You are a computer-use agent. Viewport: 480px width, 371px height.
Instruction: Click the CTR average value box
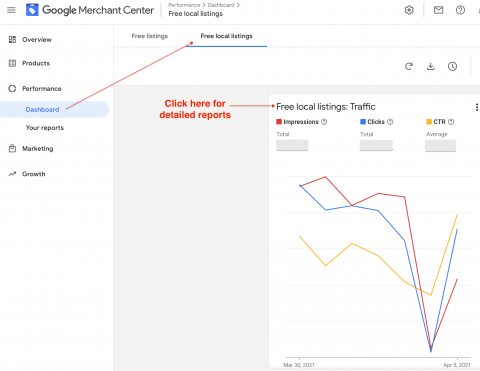pyautogui.click(x=440, y=146)
